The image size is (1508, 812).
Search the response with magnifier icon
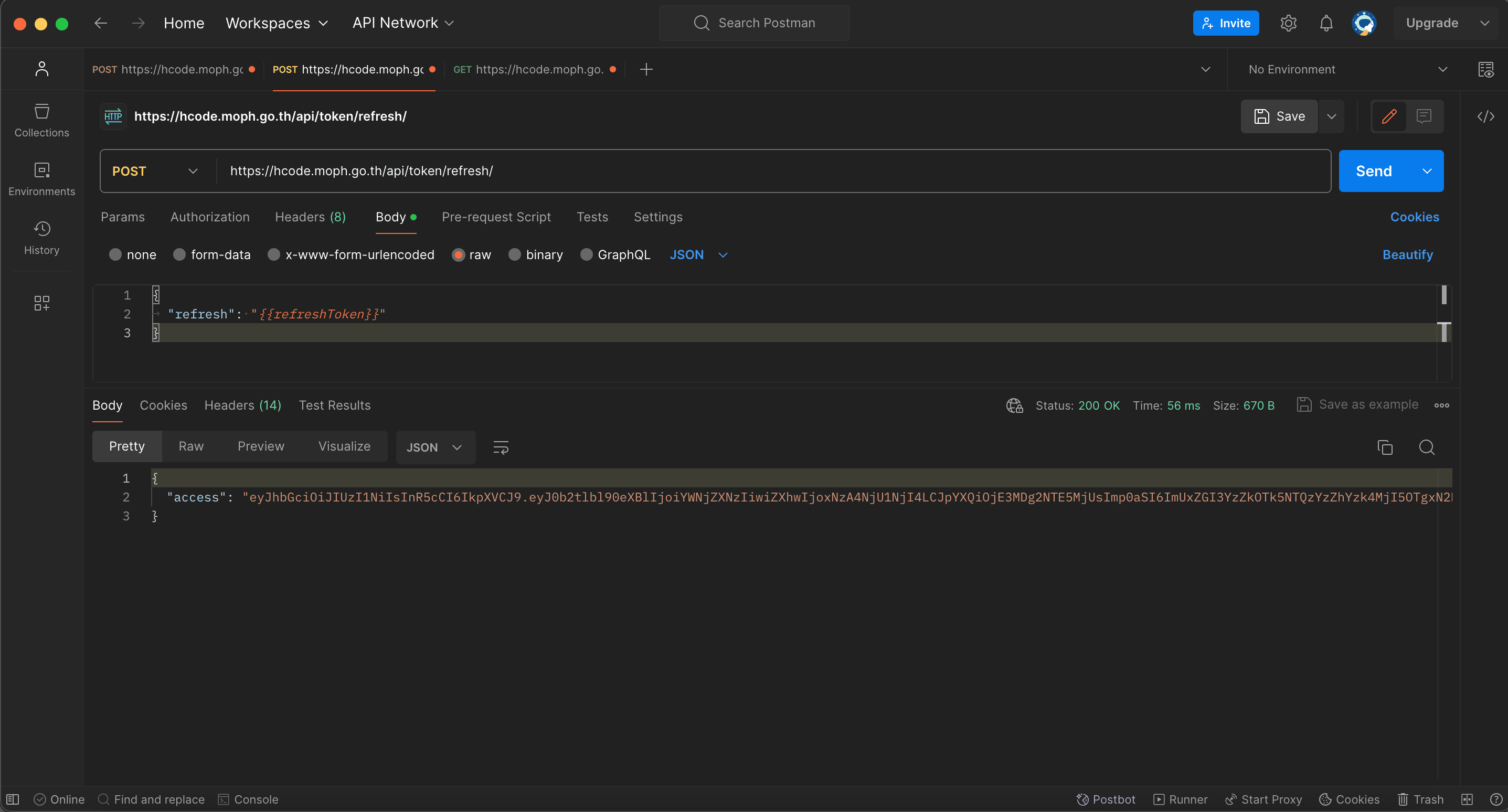click(x=1427, y=447)
